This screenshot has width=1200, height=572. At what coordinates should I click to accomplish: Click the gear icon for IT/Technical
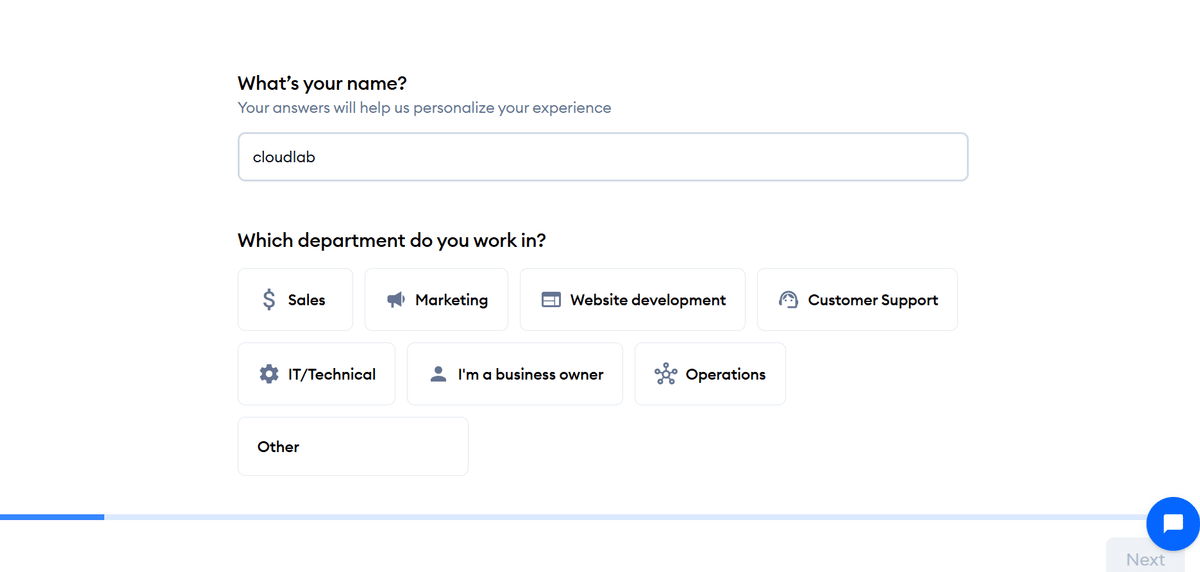click(269, 374)
